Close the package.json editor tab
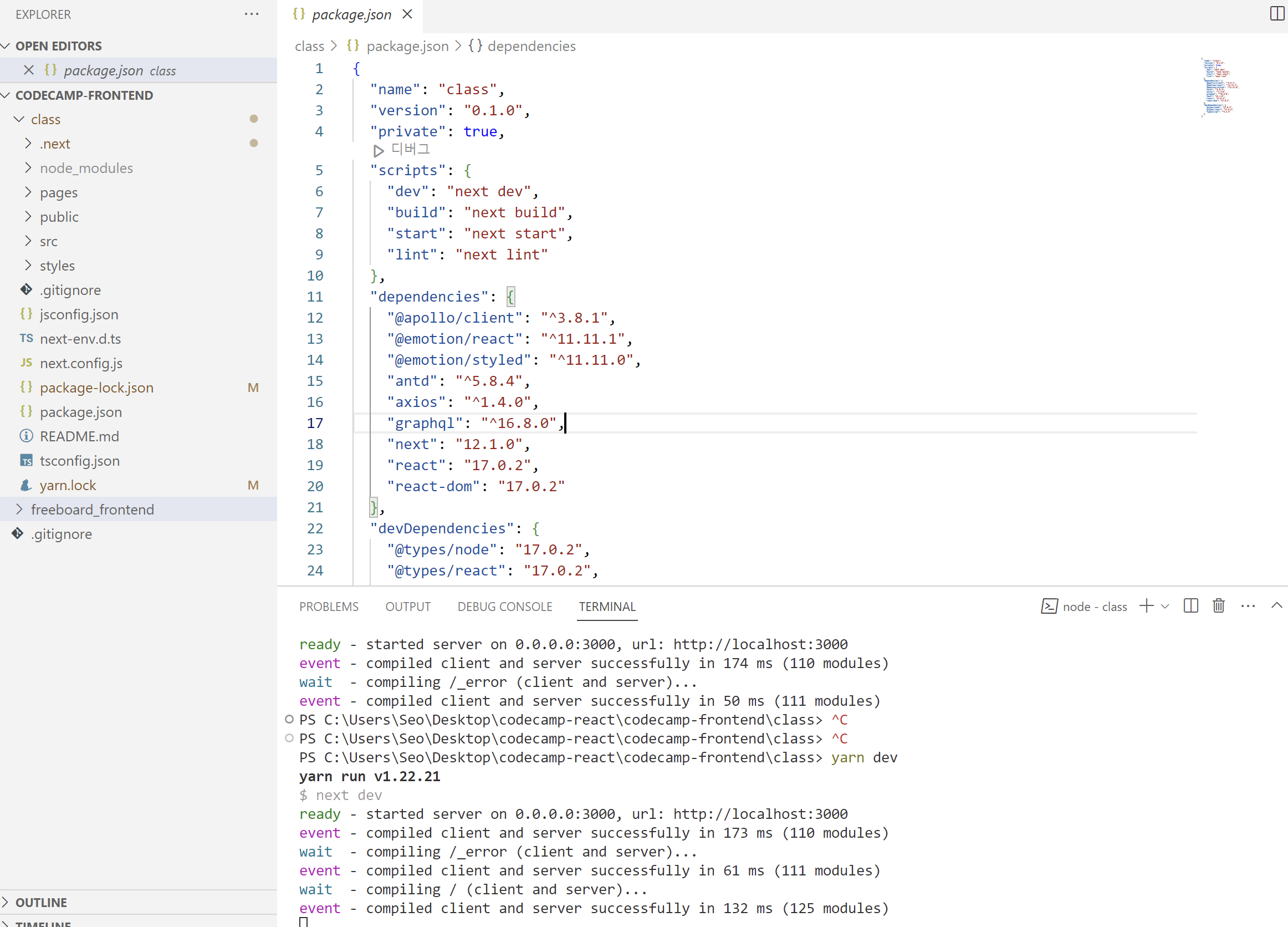This screenshot has height=927, width=1288. [x=407, y=14]
